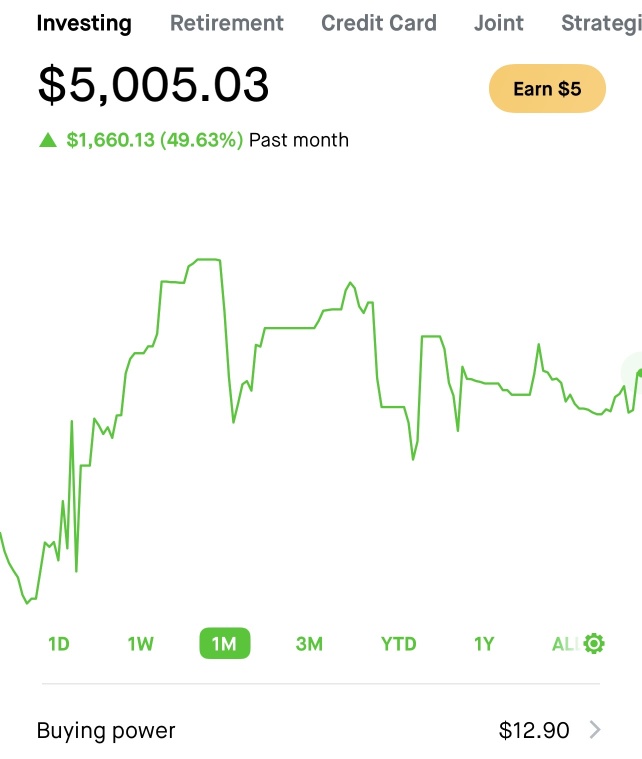Switch chart to 3M range
The image size is (642, 759).
pos(309,644)
